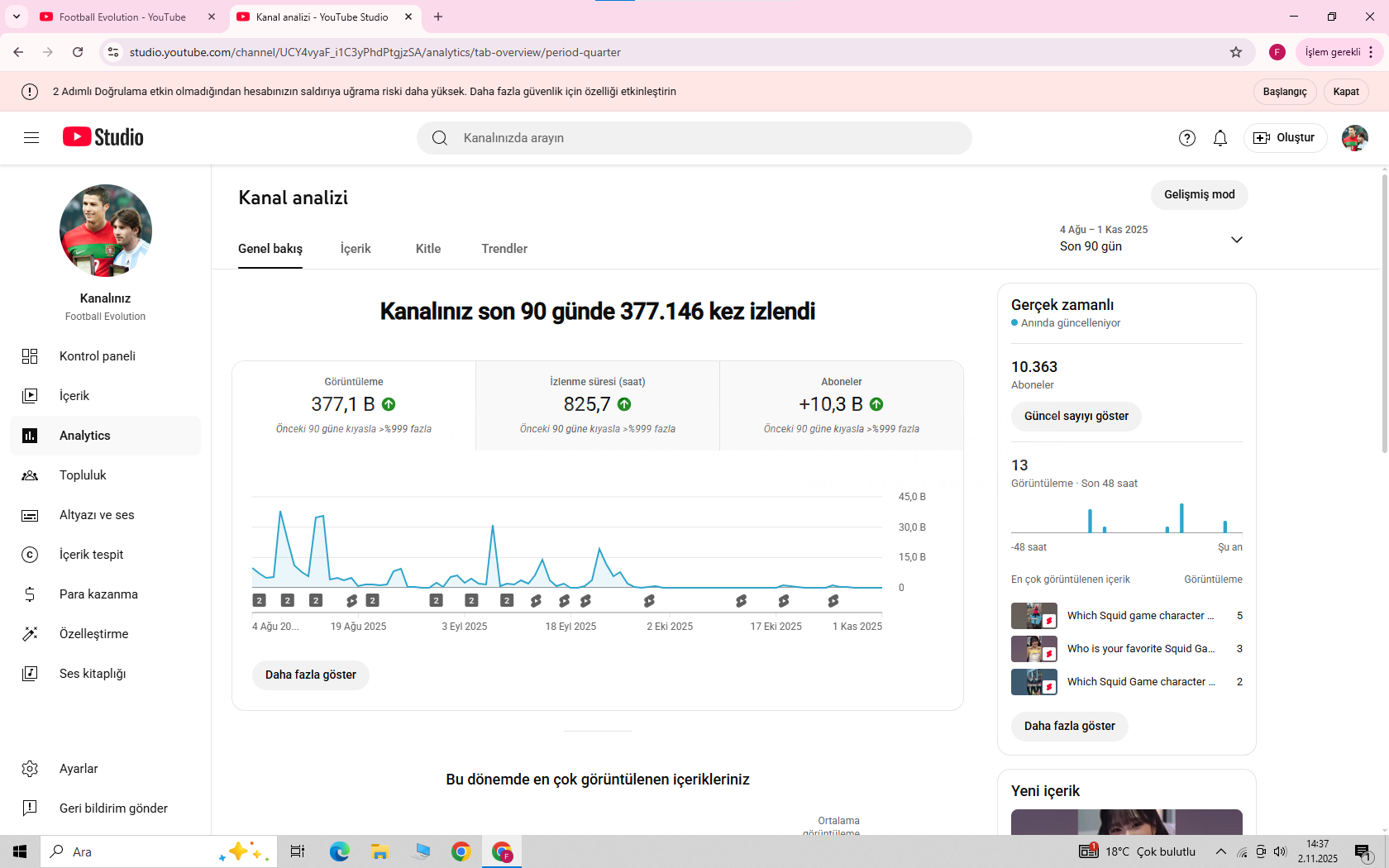The height and width of the screenshot is (868, 1389).
Task: Click the help question mark icon
Action: [x=1186, y=138]
